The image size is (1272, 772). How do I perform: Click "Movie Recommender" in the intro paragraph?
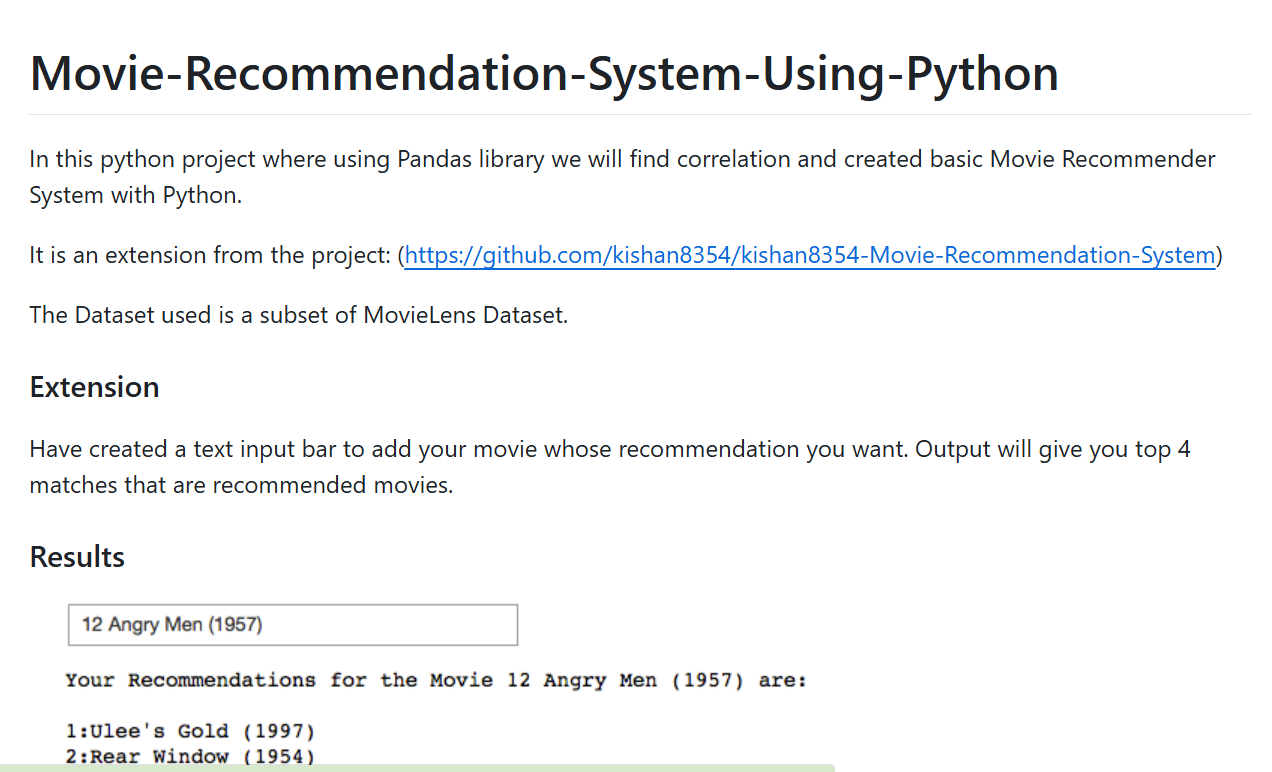pos(1103,159)
